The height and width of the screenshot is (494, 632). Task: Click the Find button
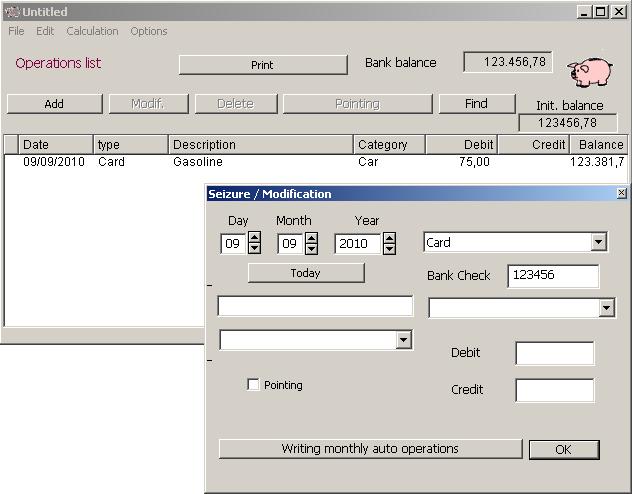point(476,103)
